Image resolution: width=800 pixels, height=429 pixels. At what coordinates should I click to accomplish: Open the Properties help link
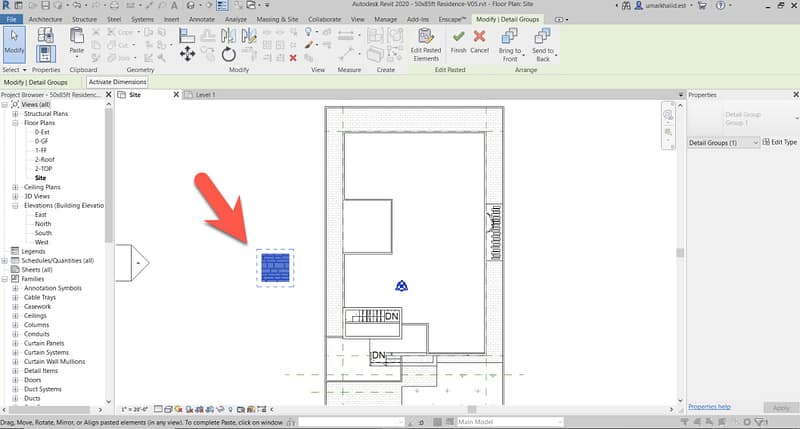(x=709, y=407)
